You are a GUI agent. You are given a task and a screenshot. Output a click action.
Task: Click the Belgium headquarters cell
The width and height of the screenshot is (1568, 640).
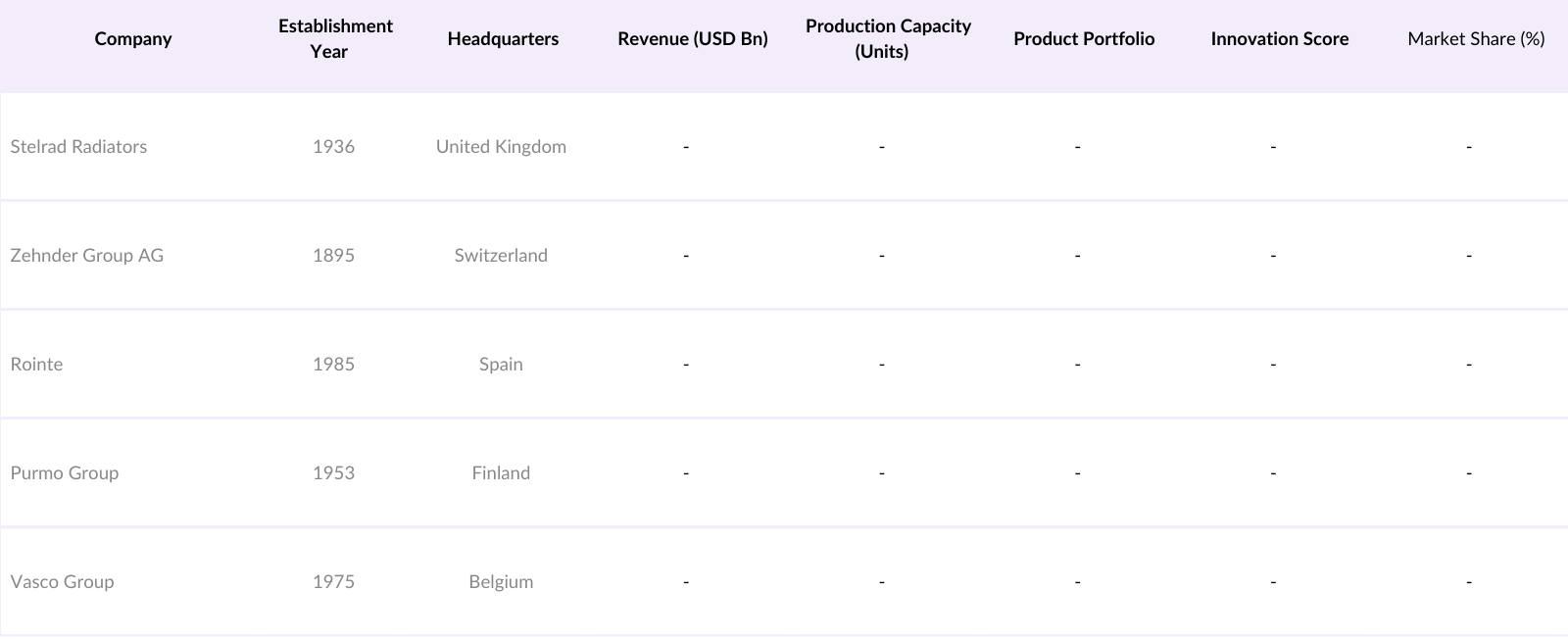pos(501,582)
